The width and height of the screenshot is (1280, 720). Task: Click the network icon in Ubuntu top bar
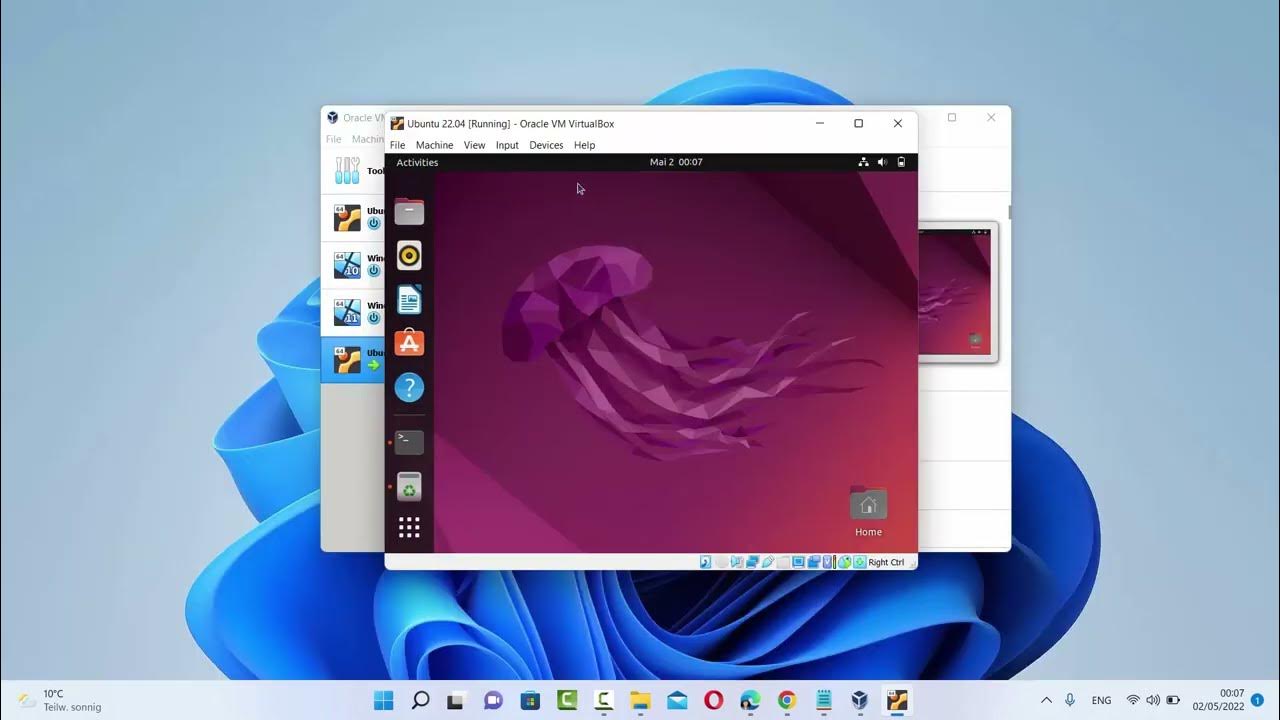(863, 162)
